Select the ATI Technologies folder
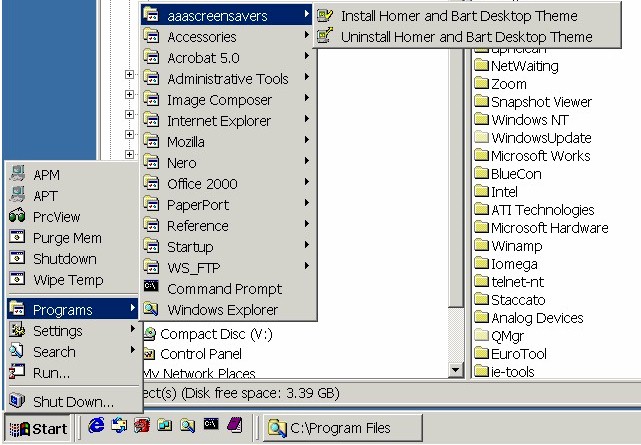Image resolution: width=641 pixels, height=445 pixels. (534, 210)
